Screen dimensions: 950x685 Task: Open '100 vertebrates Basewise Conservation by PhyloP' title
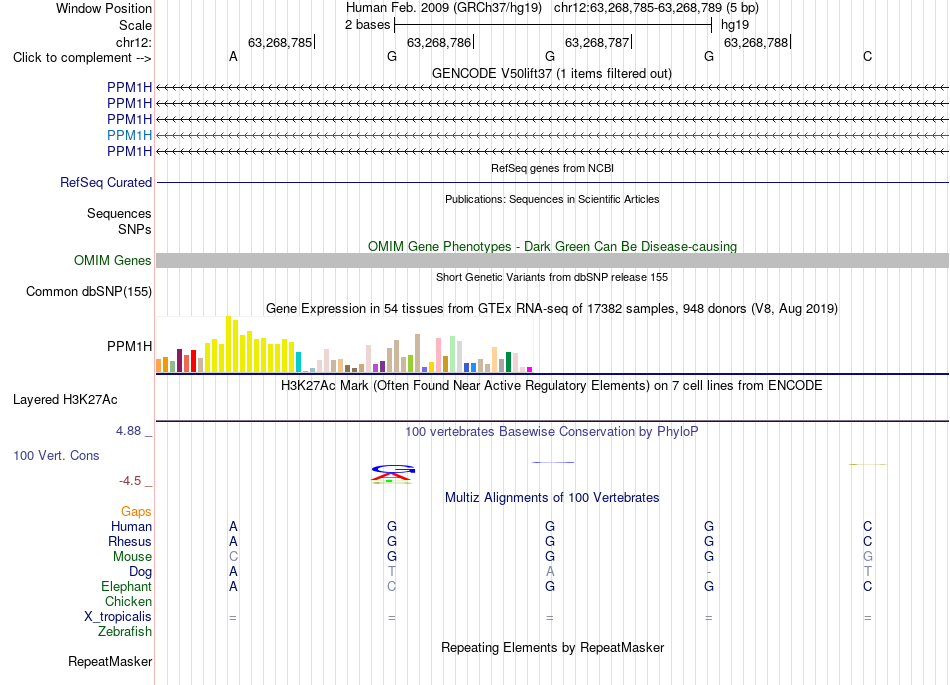point(552,432)
